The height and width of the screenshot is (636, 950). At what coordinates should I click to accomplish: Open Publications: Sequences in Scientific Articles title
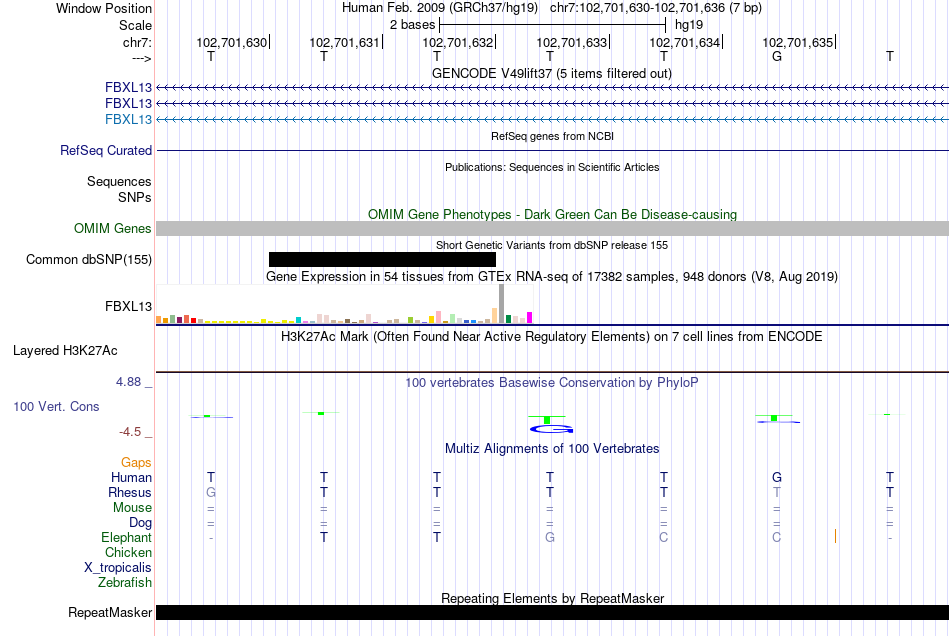click(552, 167)
